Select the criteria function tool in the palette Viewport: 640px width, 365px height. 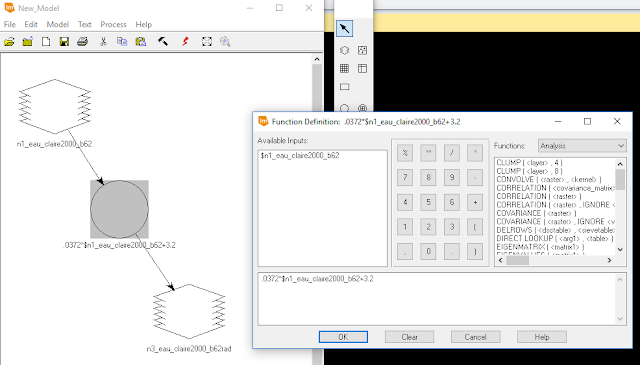362,108
